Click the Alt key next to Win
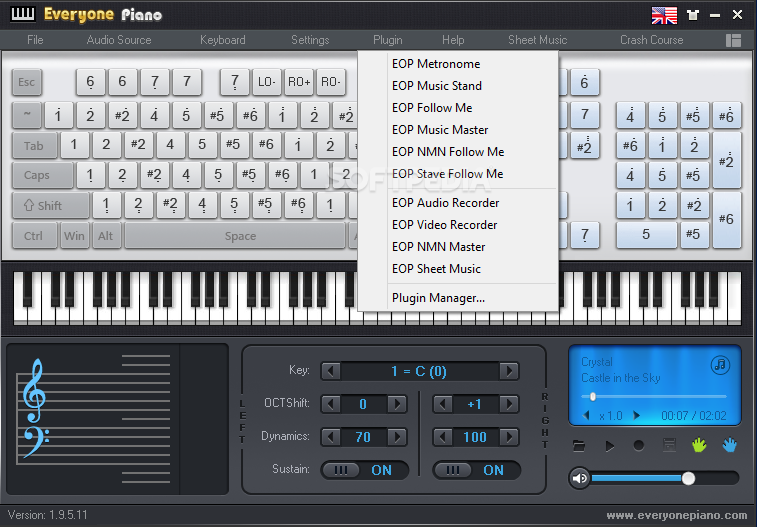This screenshot has height=527, width=757. (x=106, y=236)
